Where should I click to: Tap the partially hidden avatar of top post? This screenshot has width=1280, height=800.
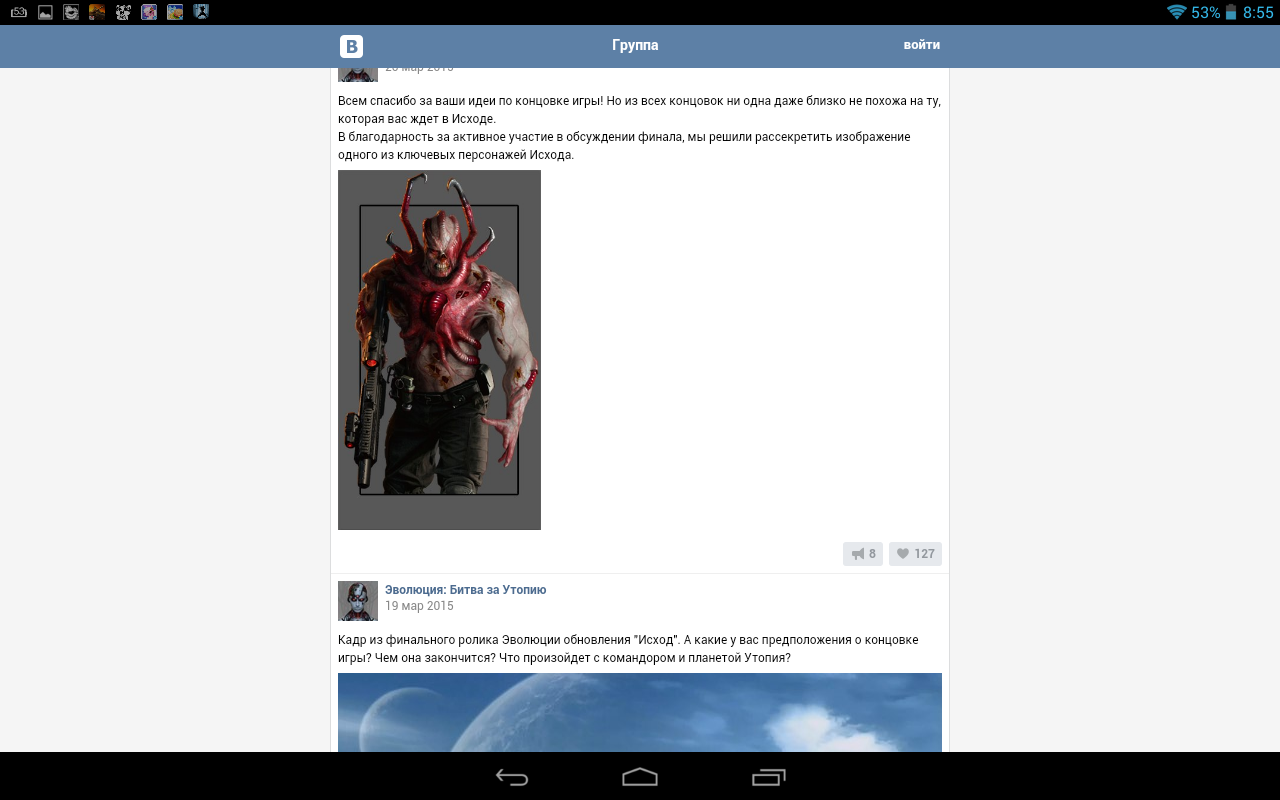358,74
